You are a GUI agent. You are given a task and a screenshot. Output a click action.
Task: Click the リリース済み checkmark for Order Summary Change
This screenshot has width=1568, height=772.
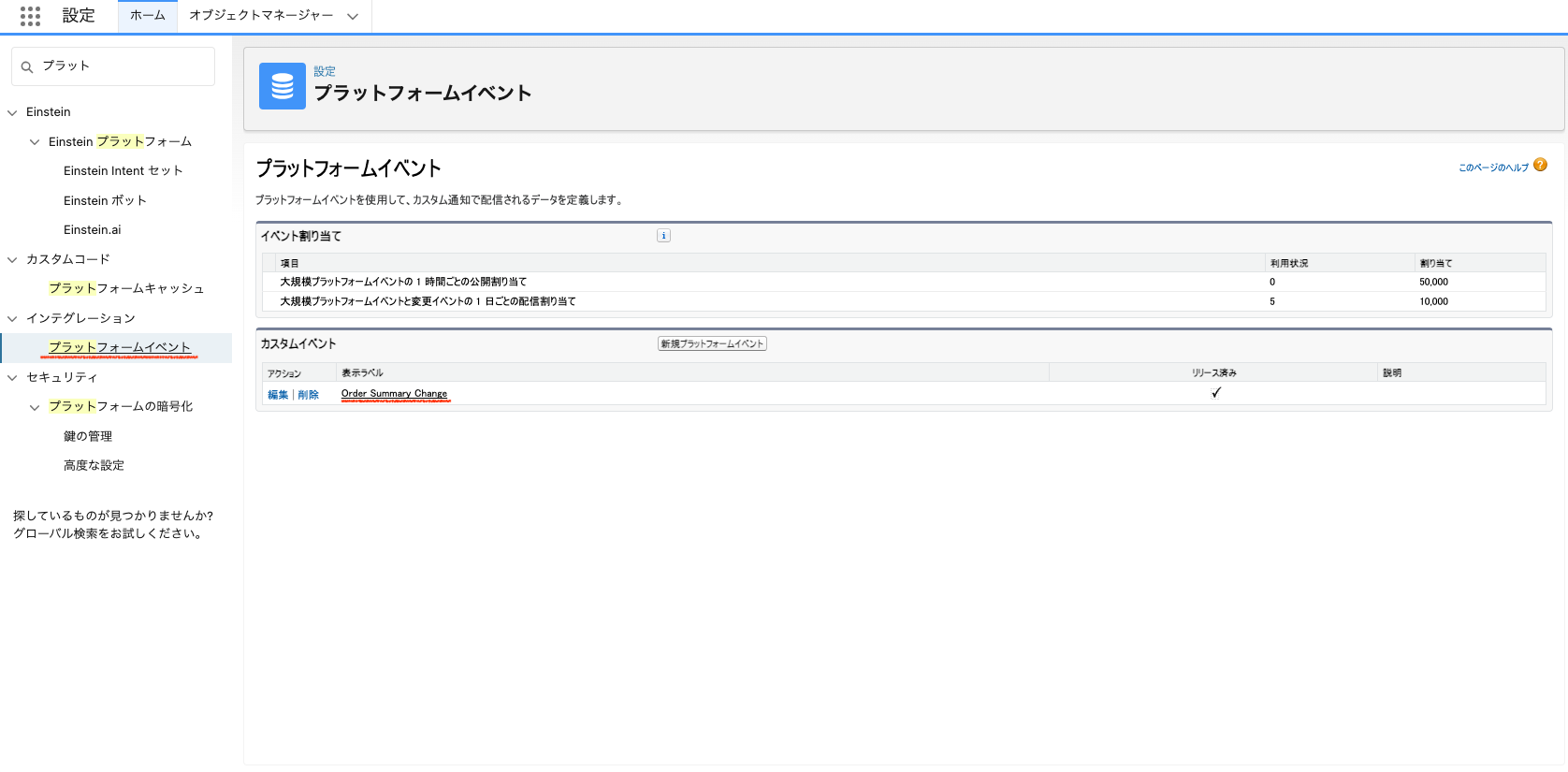(1215, 393)
